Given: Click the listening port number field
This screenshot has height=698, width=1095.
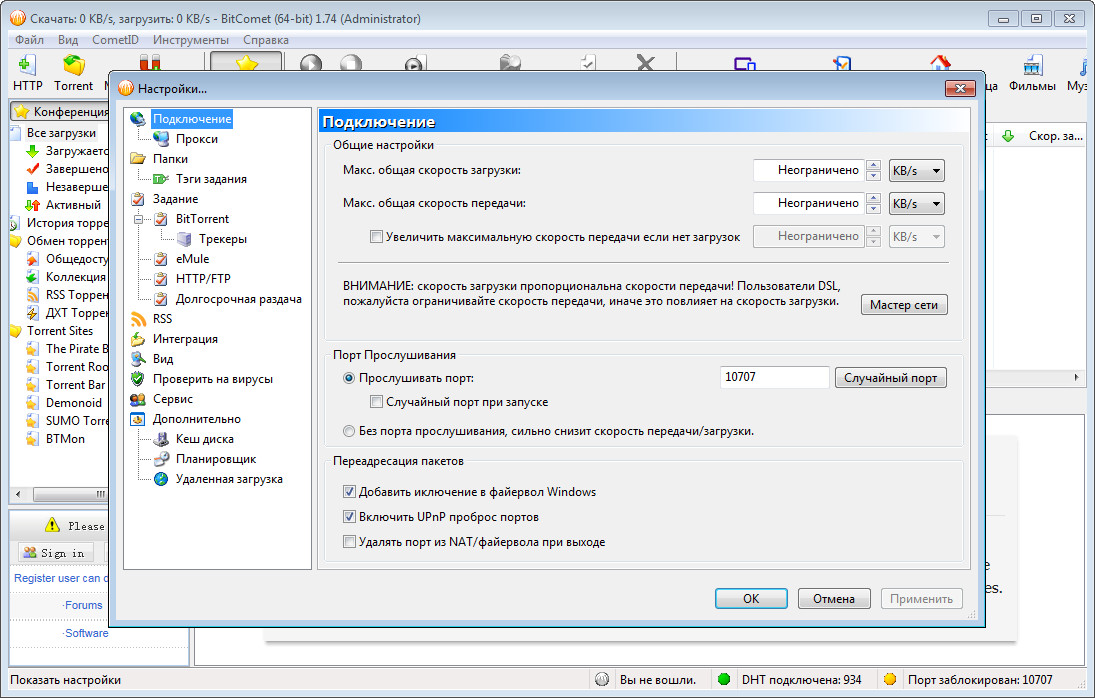Looking at the screenshot, I should [774, 378].
